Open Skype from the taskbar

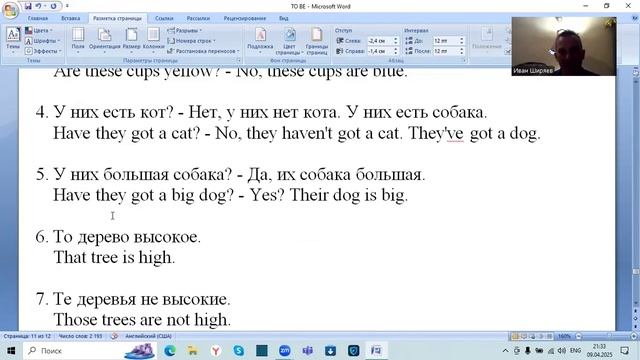point(238,351)
